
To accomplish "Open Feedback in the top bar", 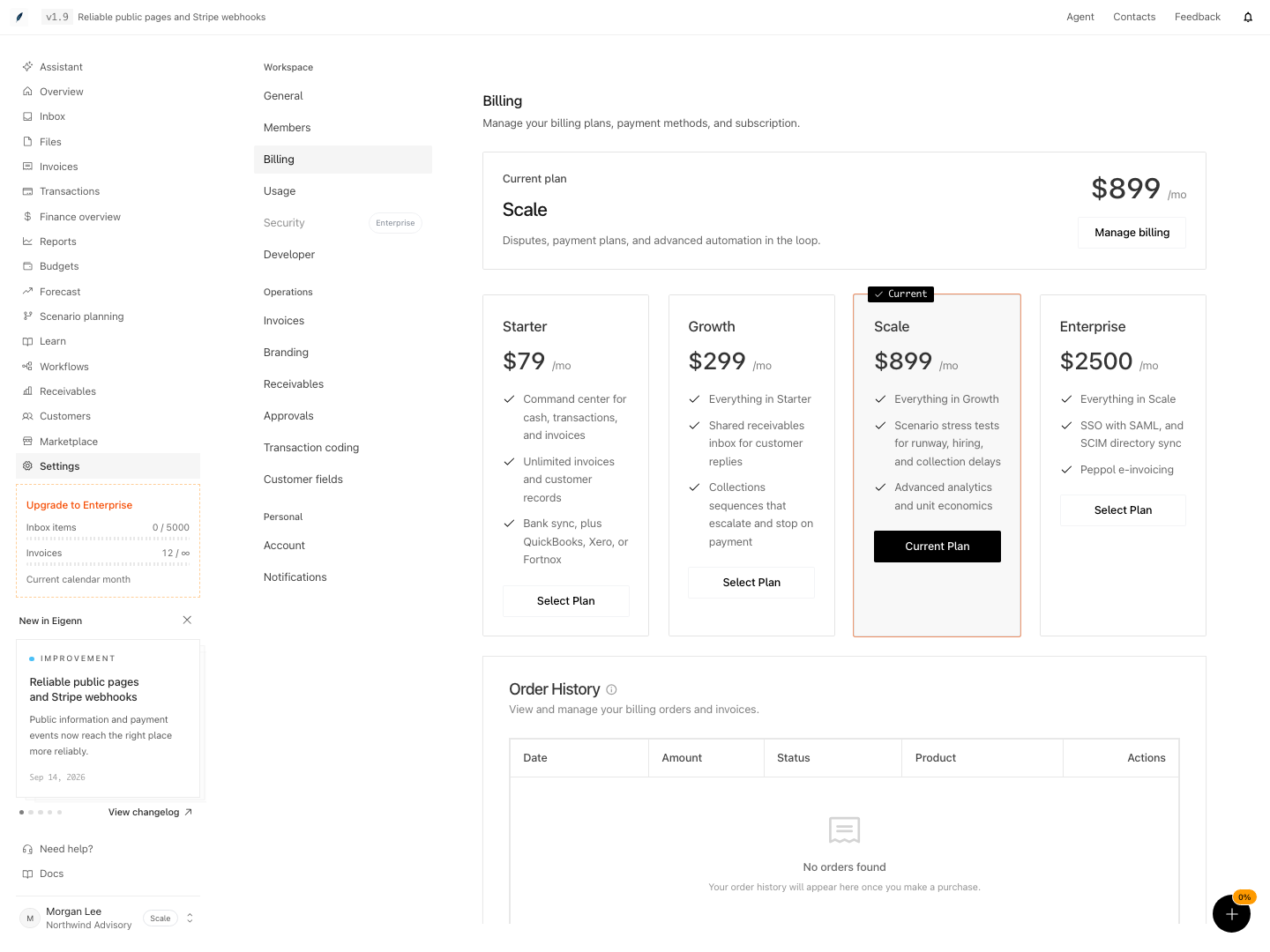I will tap(1198, 17).
